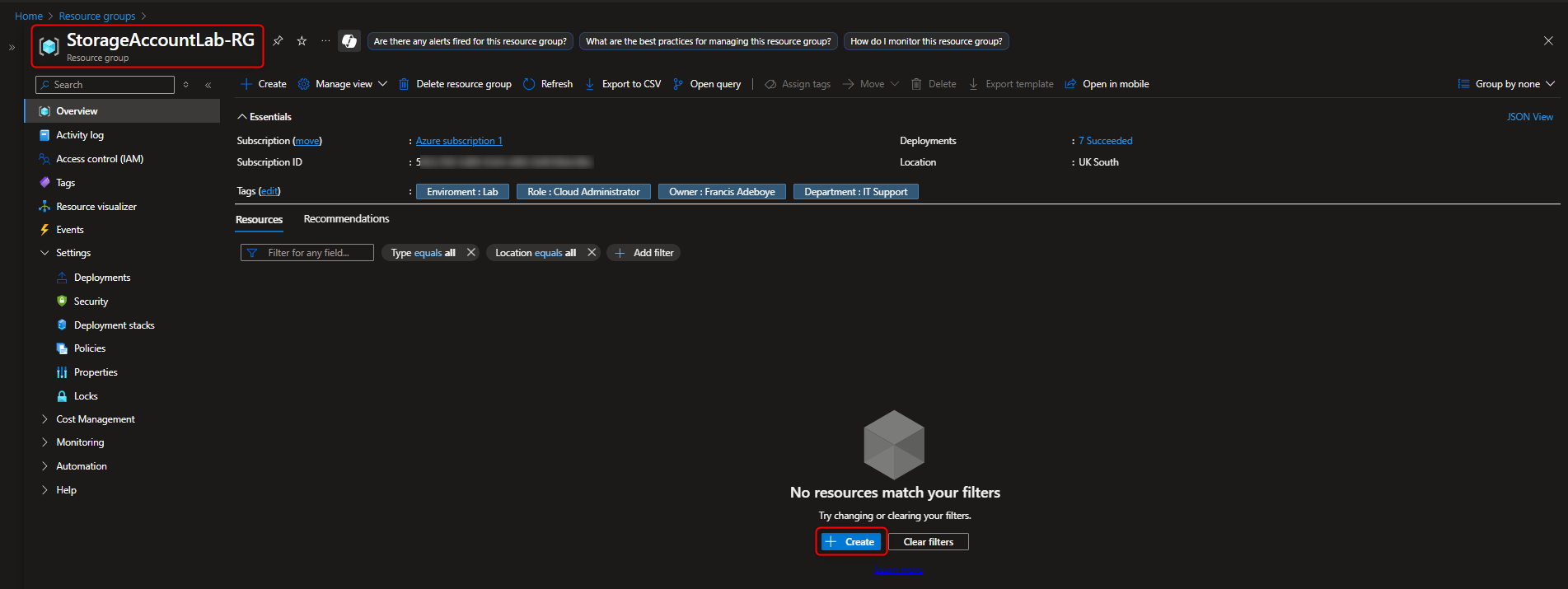This screenshot has width=1568, height=589.
Task: Refresh the resource list
Action: tap(548, 84)
